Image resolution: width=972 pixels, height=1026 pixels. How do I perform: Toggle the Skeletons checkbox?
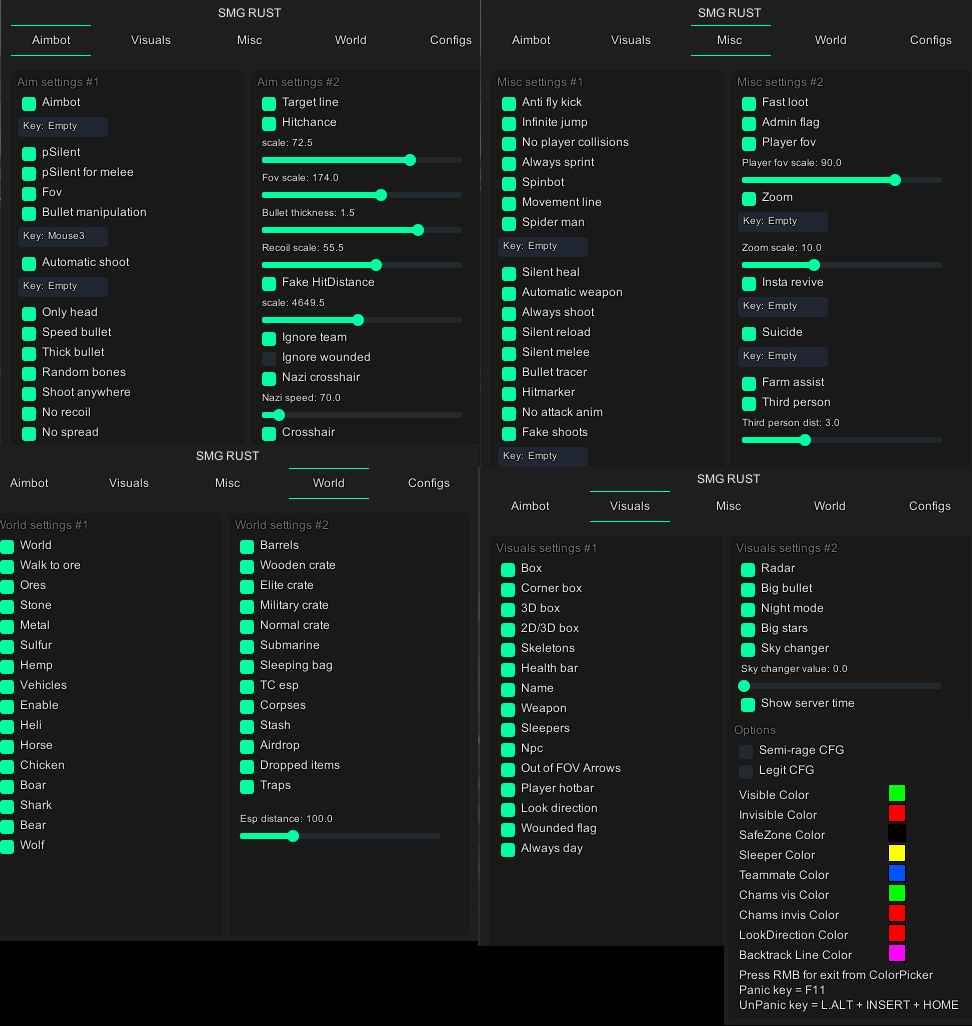508,650
